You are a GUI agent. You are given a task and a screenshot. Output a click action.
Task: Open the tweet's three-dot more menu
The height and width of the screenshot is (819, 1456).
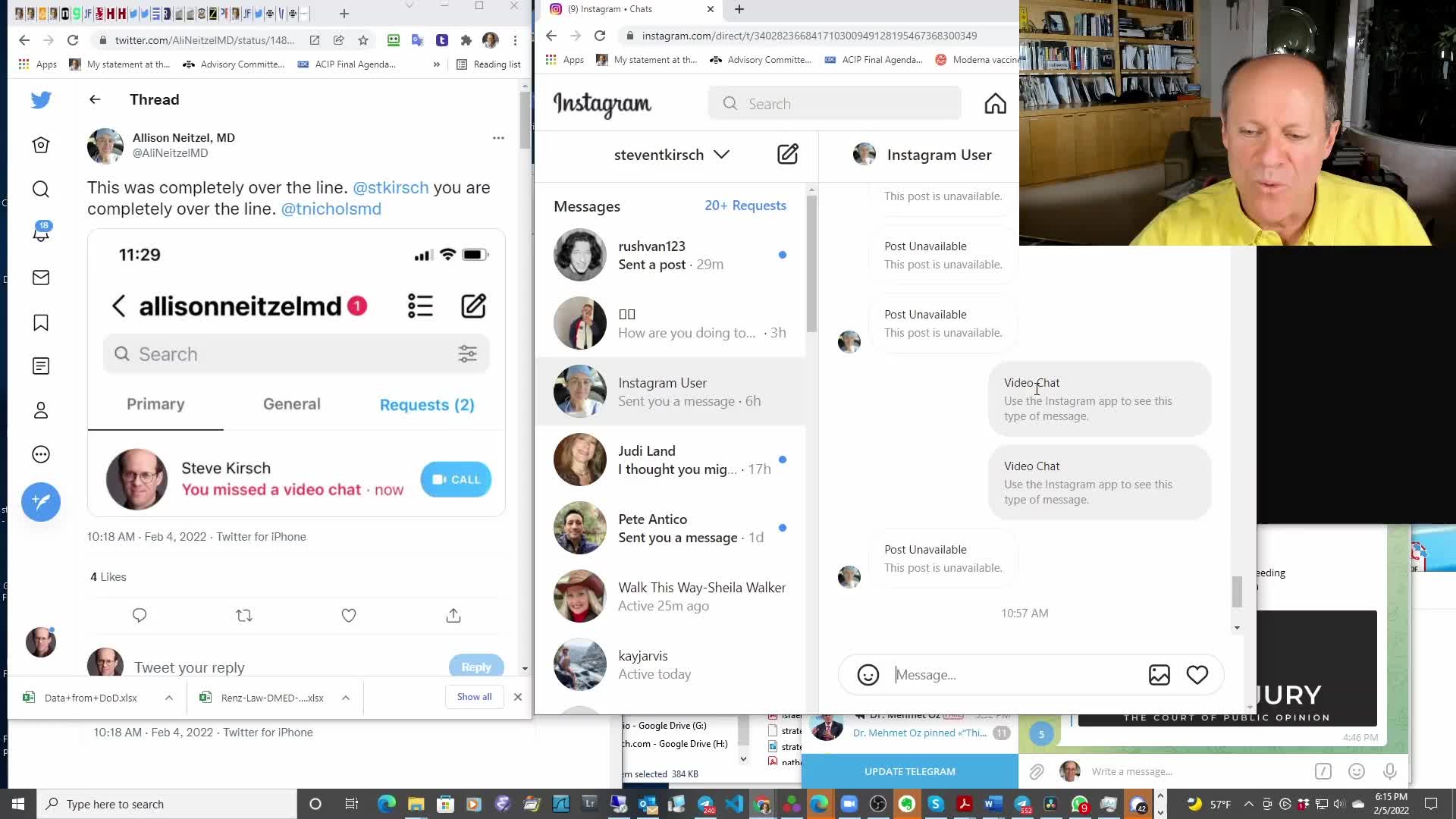pyautogui.click(x=498, y=138)
